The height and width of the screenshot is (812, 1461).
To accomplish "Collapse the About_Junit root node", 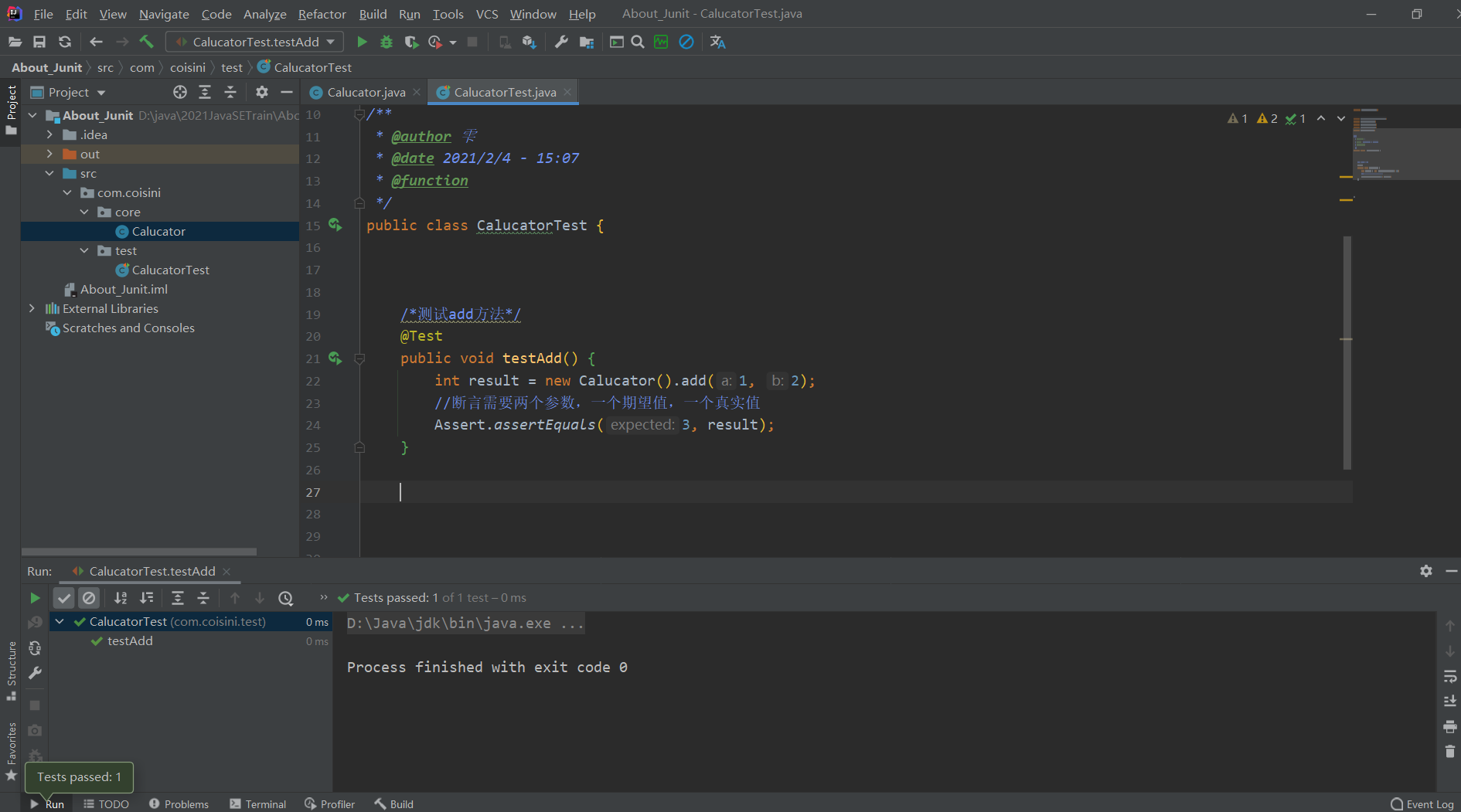I will [x=32, y=115].
